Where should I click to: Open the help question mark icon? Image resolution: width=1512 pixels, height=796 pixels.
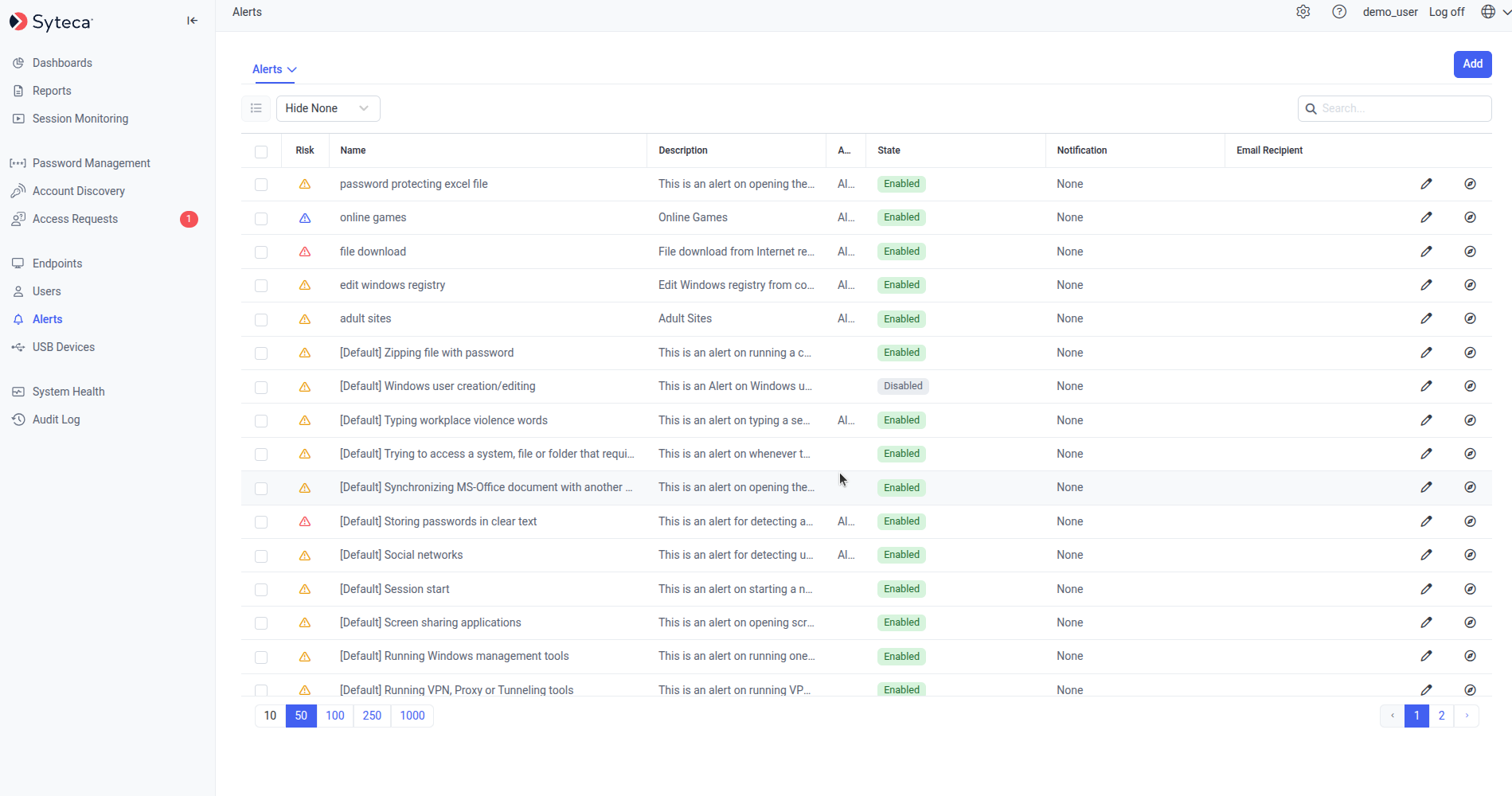tap(1339, 12)
